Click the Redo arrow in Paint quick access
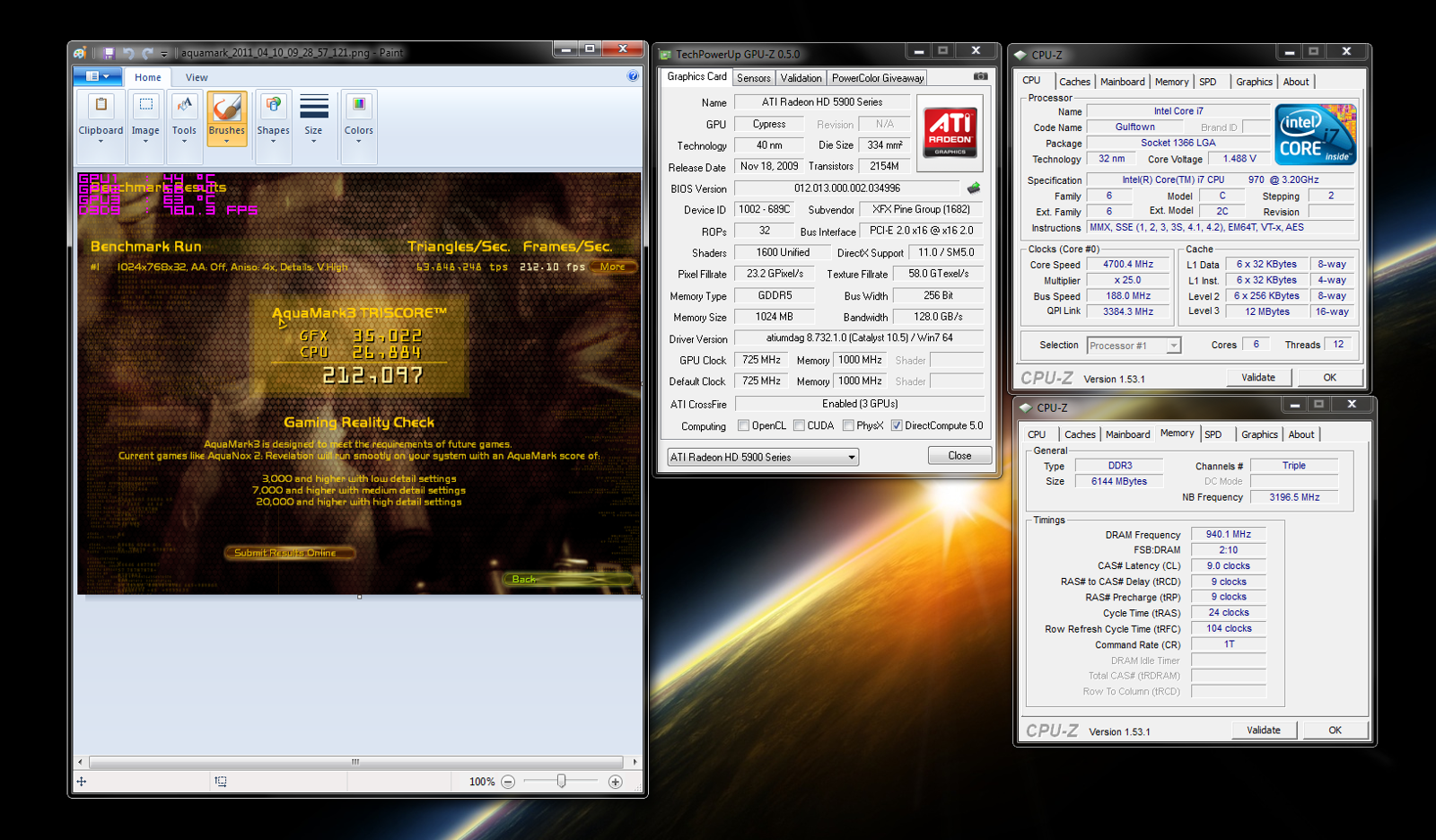1436x840 pixels. [147, 53]
